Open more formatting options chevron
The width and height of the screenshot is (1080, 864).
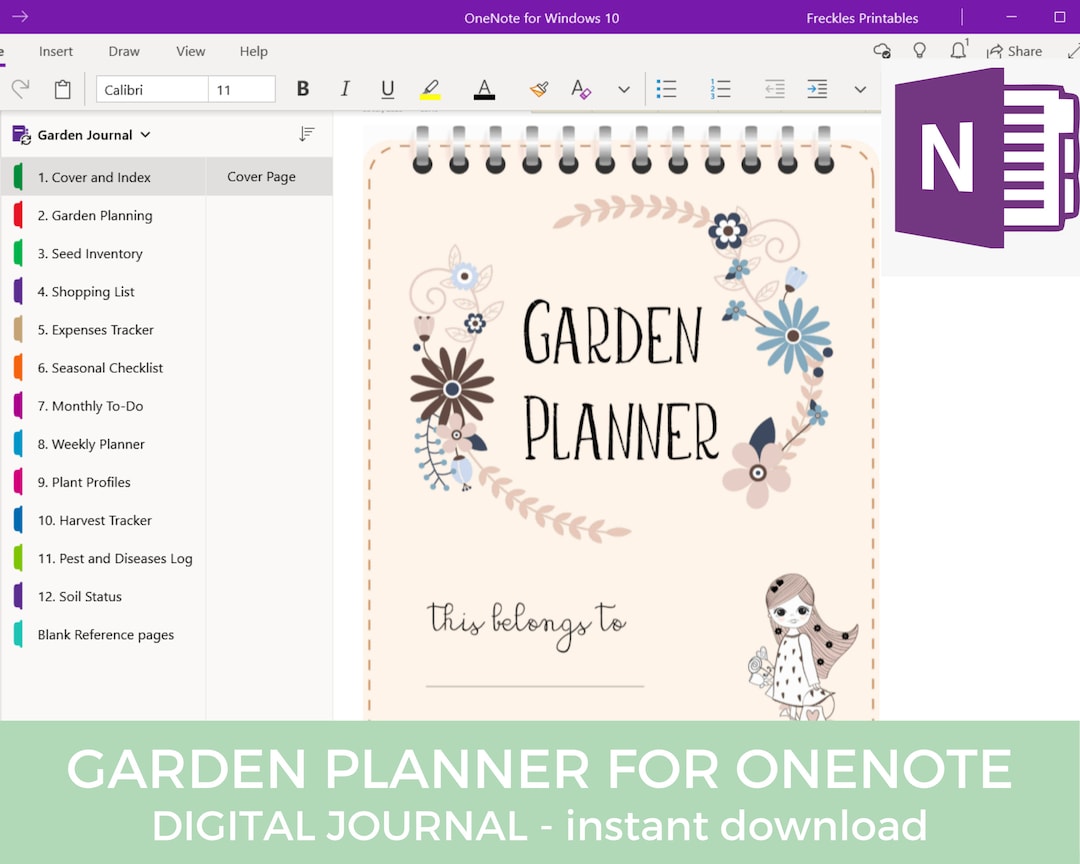[860, 89]
